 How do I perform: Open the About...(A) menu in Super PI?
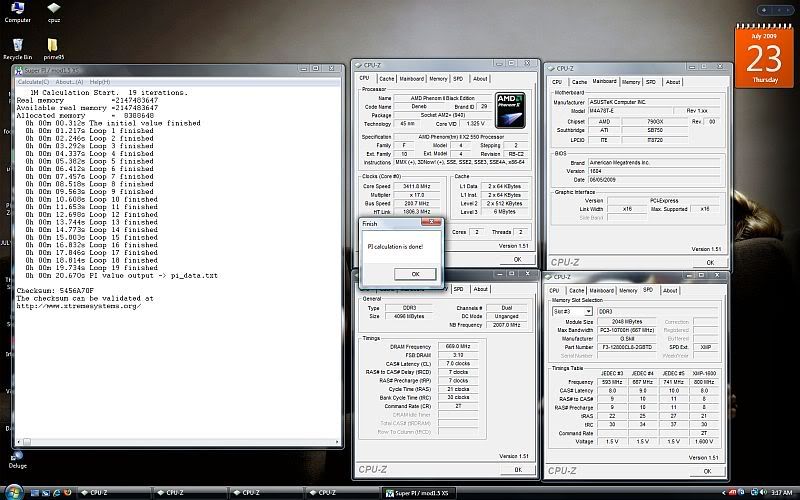click(71, 81)
